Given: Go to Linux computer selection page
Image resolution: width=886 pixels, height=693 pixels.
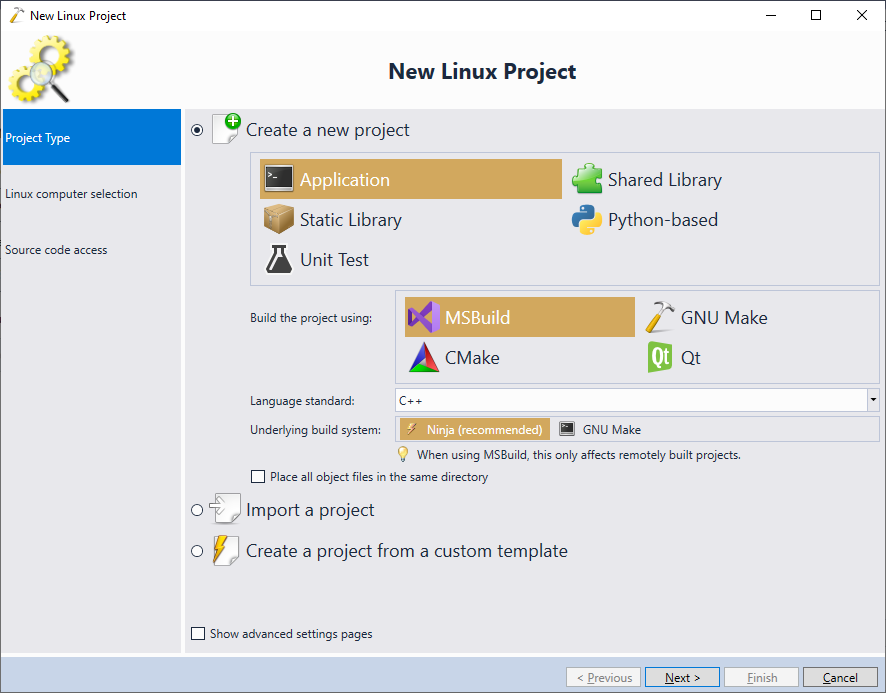Looking at the screenshot, I should [92, 193].
